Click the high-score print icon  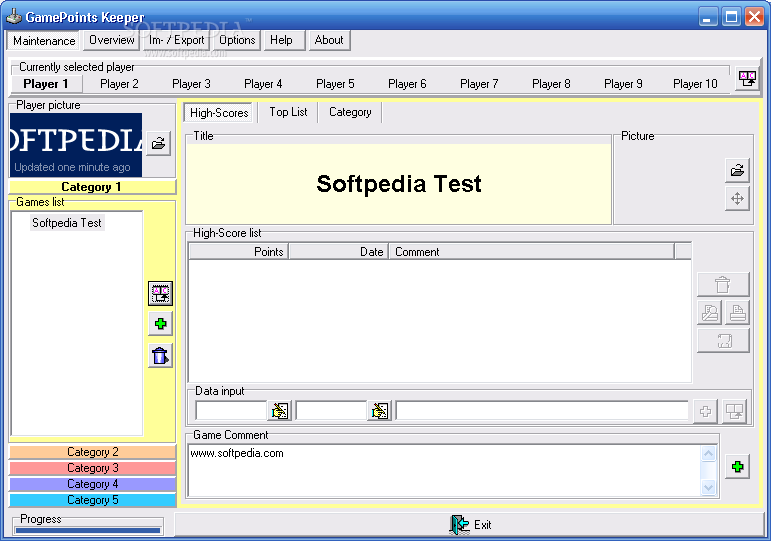click(x=737, y=312)
